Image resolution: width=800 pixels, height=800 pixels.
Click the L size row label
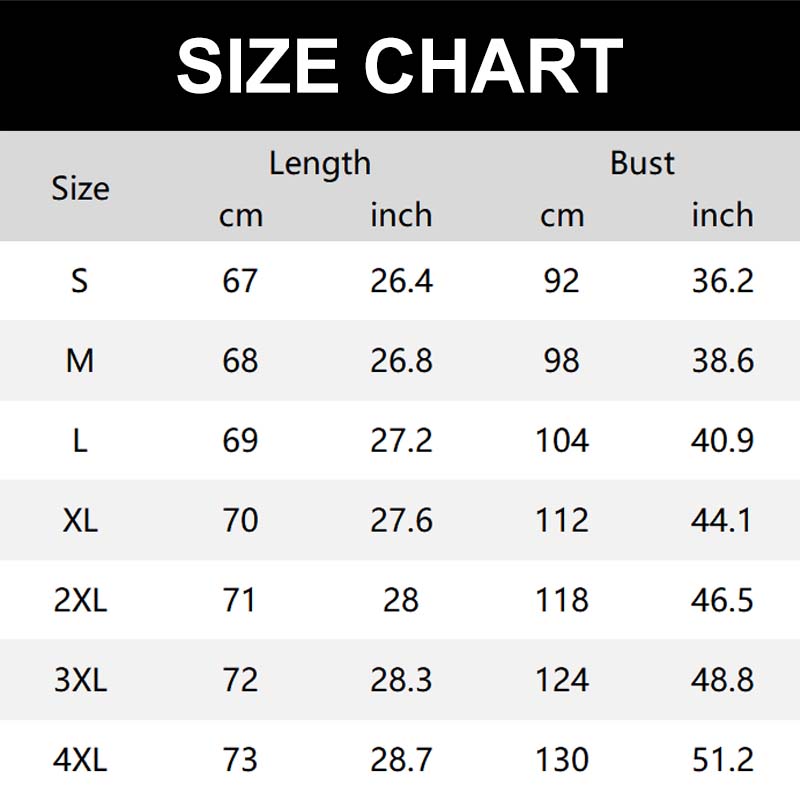click(80, 441)
